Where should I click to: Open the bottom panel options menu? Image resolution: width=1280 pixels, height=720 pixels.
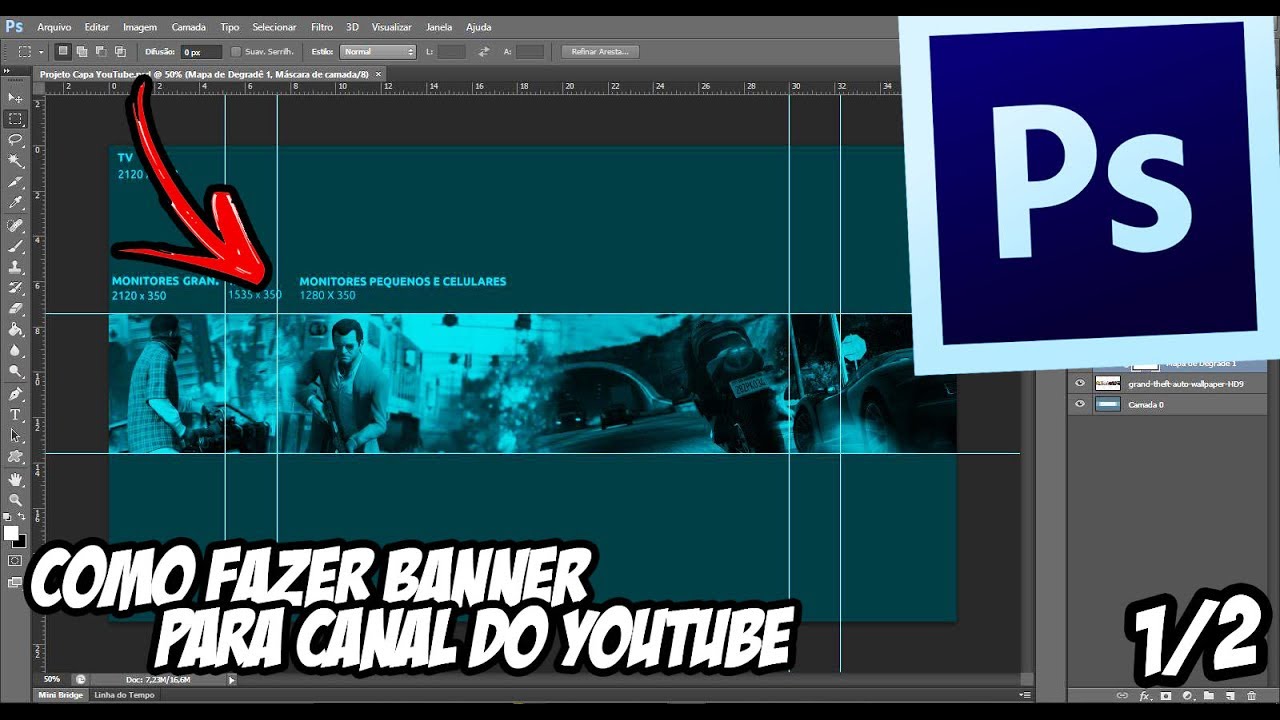click(1024, 694)
